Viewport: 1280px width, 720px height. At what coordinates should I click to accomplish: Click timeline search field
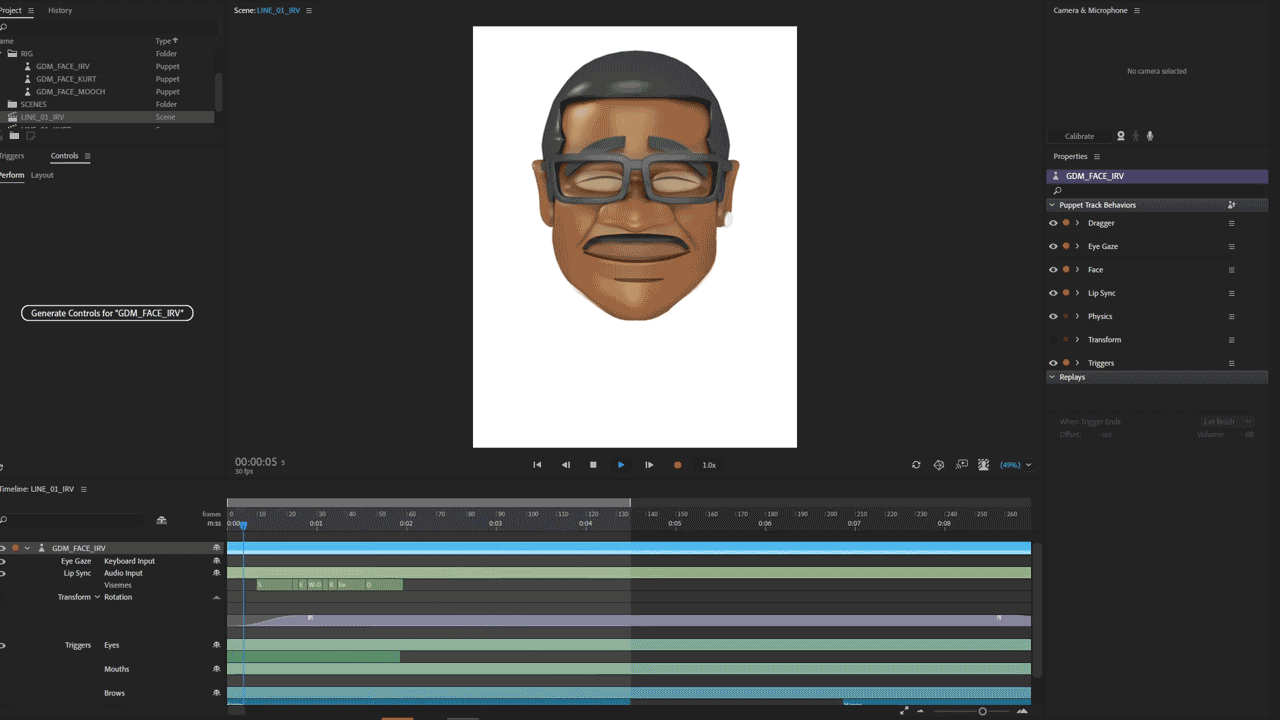[x=74, y=520]
